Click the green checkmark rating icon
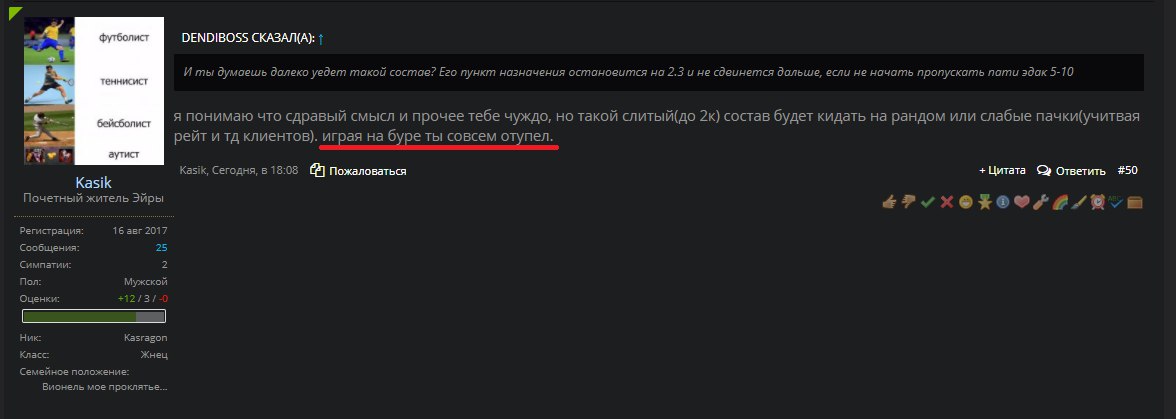Screen dimensions: 1176x419 pyautogui.click(x=928, y=202)
